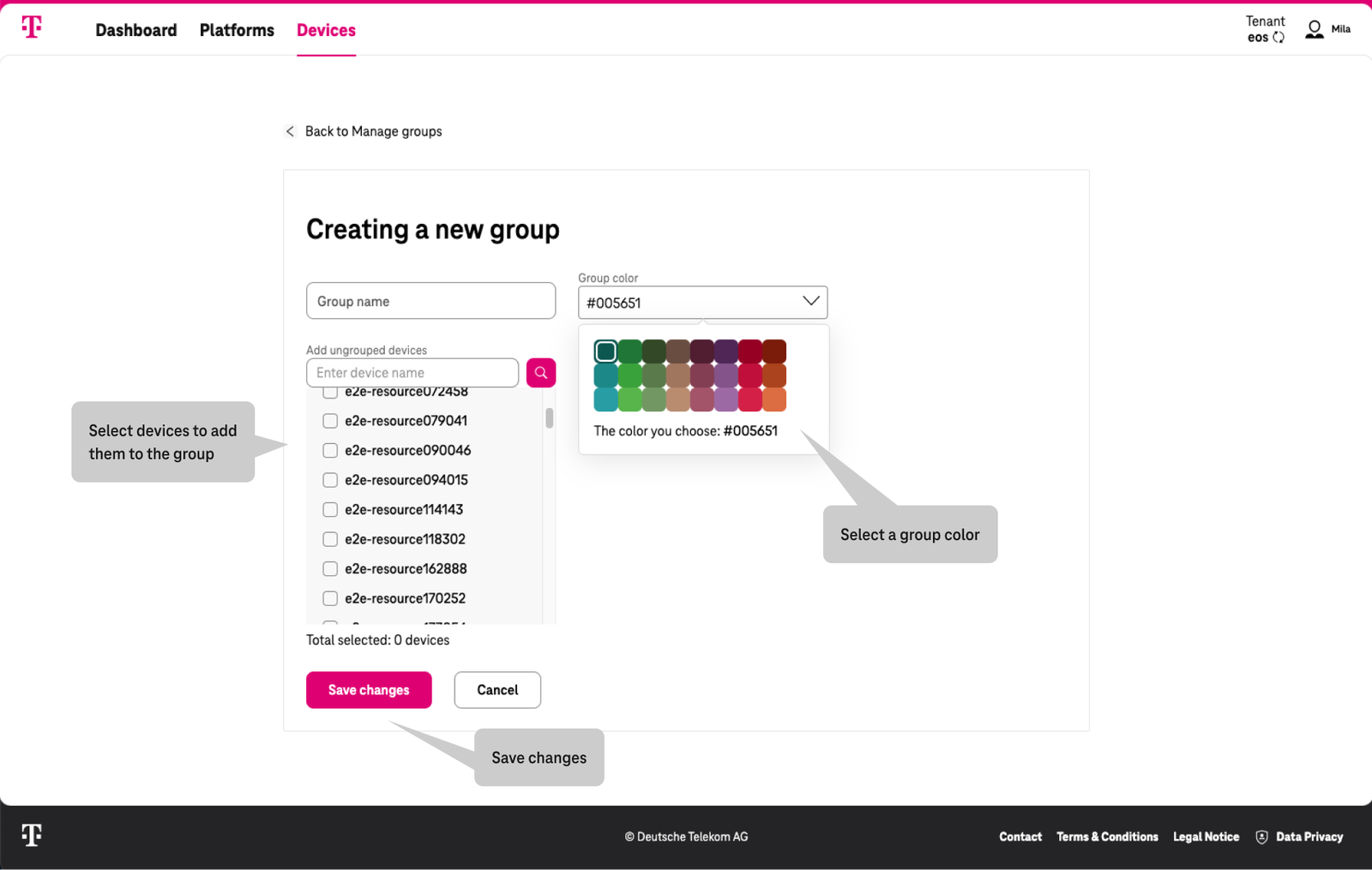The image size is (1372, 870).
Task: Click the Telekom logo in the header
Action: pyautogui.click(x=32, y=27)
